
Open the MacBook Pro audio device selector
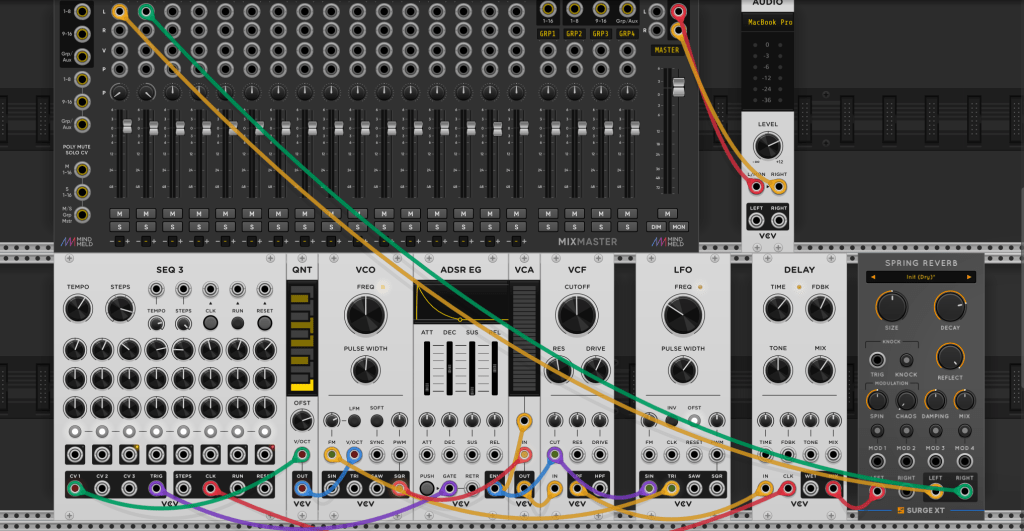tap(767, 22)
